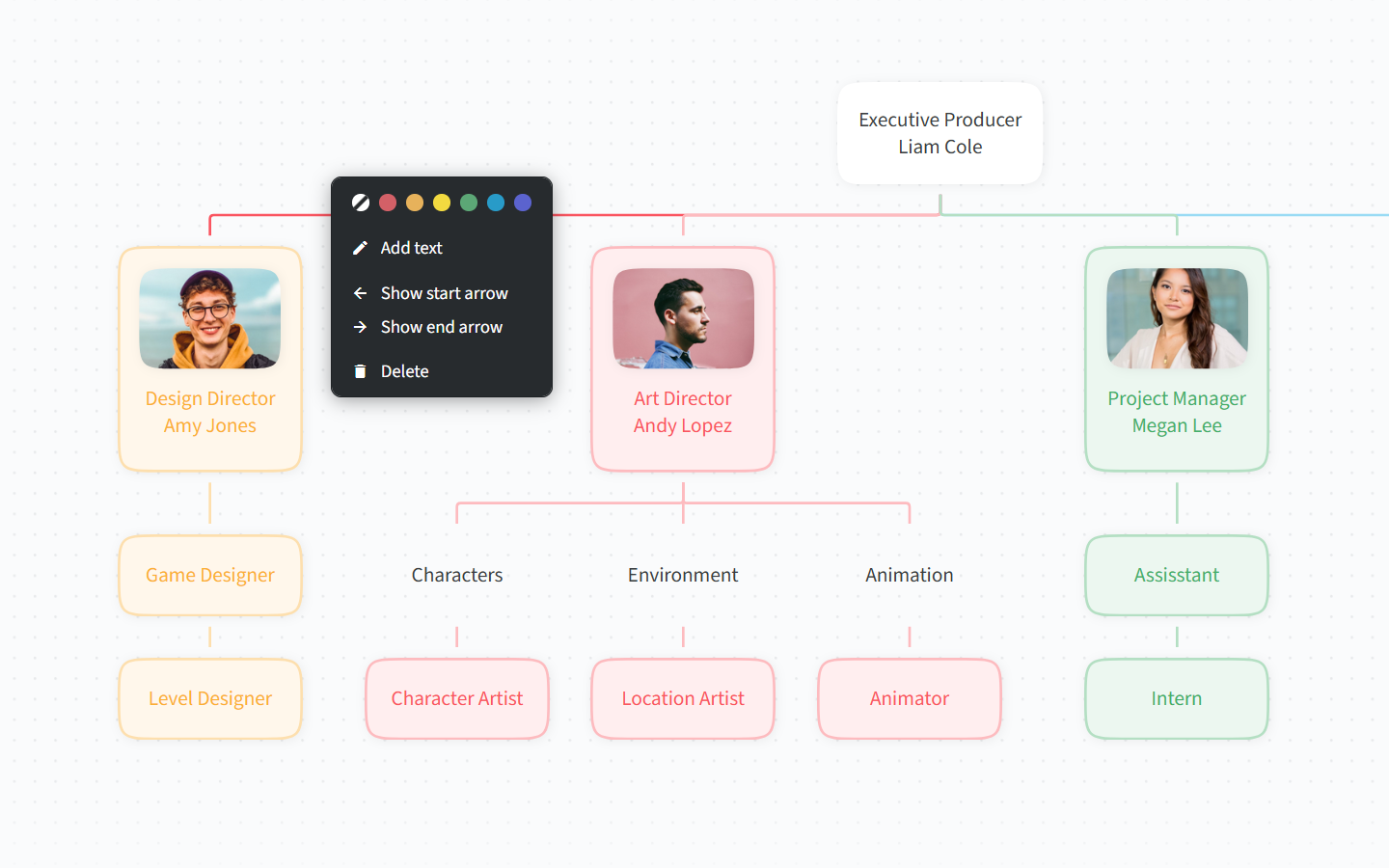Viewport: 1389px width, 868px height.
Task: Click Andy Lopez's portrait image
Action: (x=683, y=318)
